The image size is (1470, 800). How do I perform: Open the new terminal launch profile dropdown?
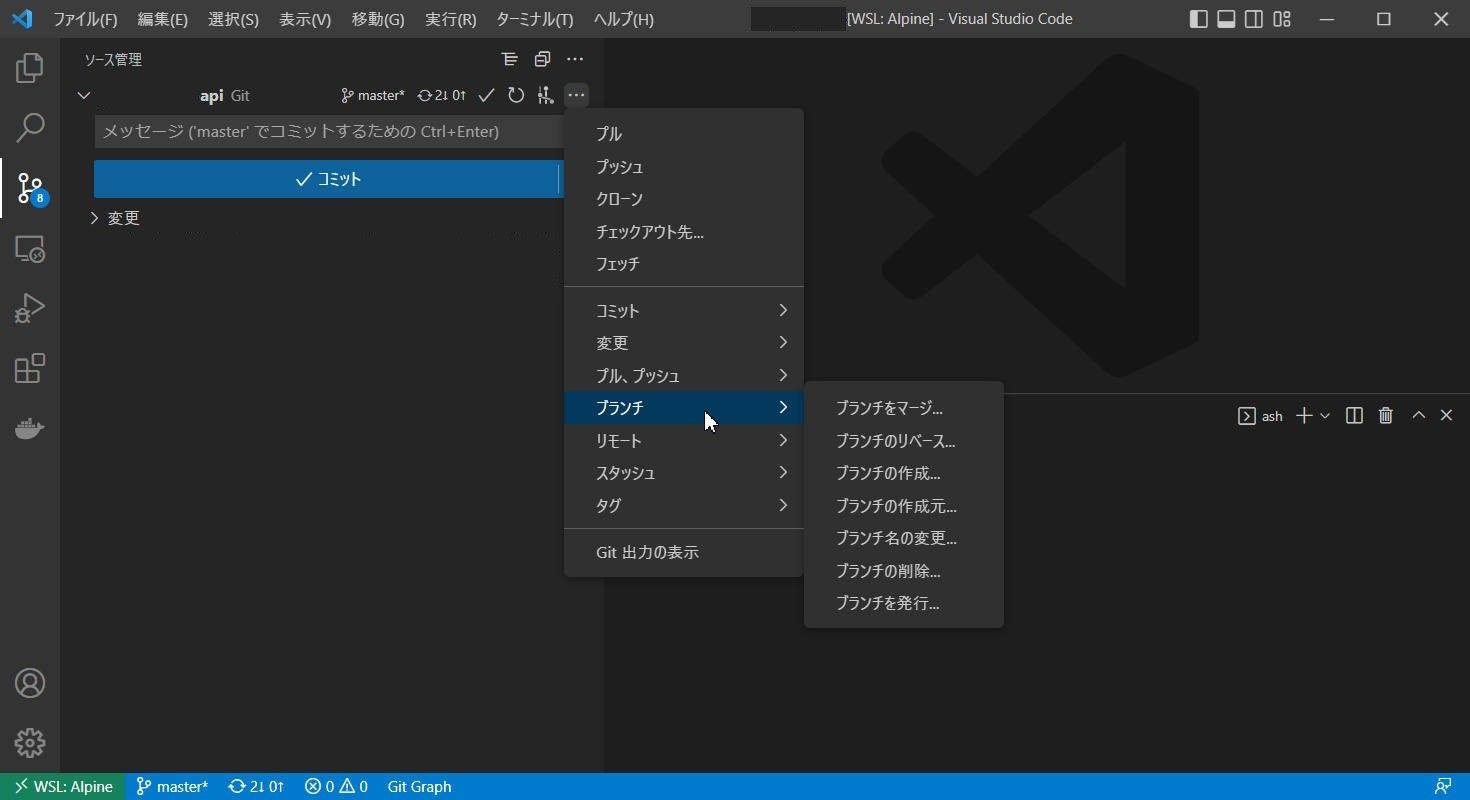coord(1325,416)
